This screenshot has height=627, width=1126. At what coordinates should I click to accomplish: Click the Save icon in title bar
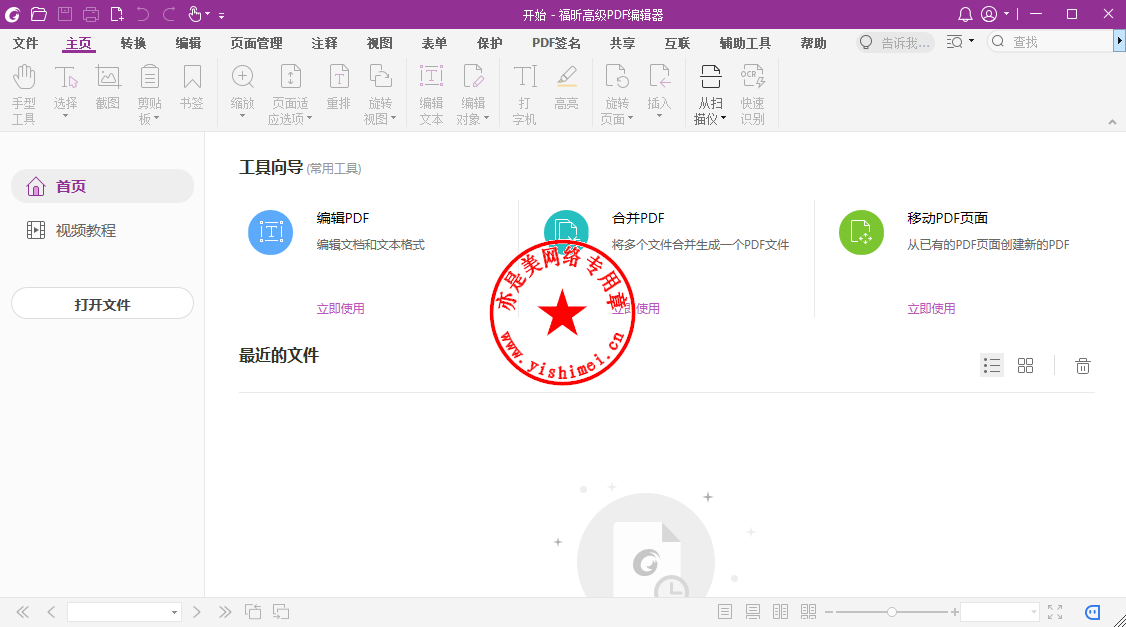click(65, 14)
